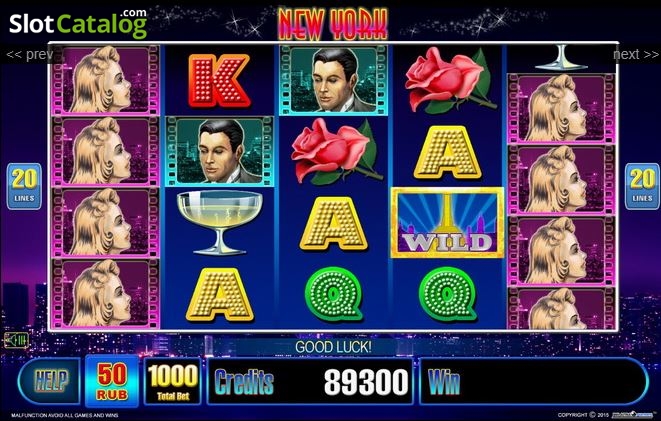Select the green Q on the fourth reel
The image size is (661, 421).
[x=447, y=294]
